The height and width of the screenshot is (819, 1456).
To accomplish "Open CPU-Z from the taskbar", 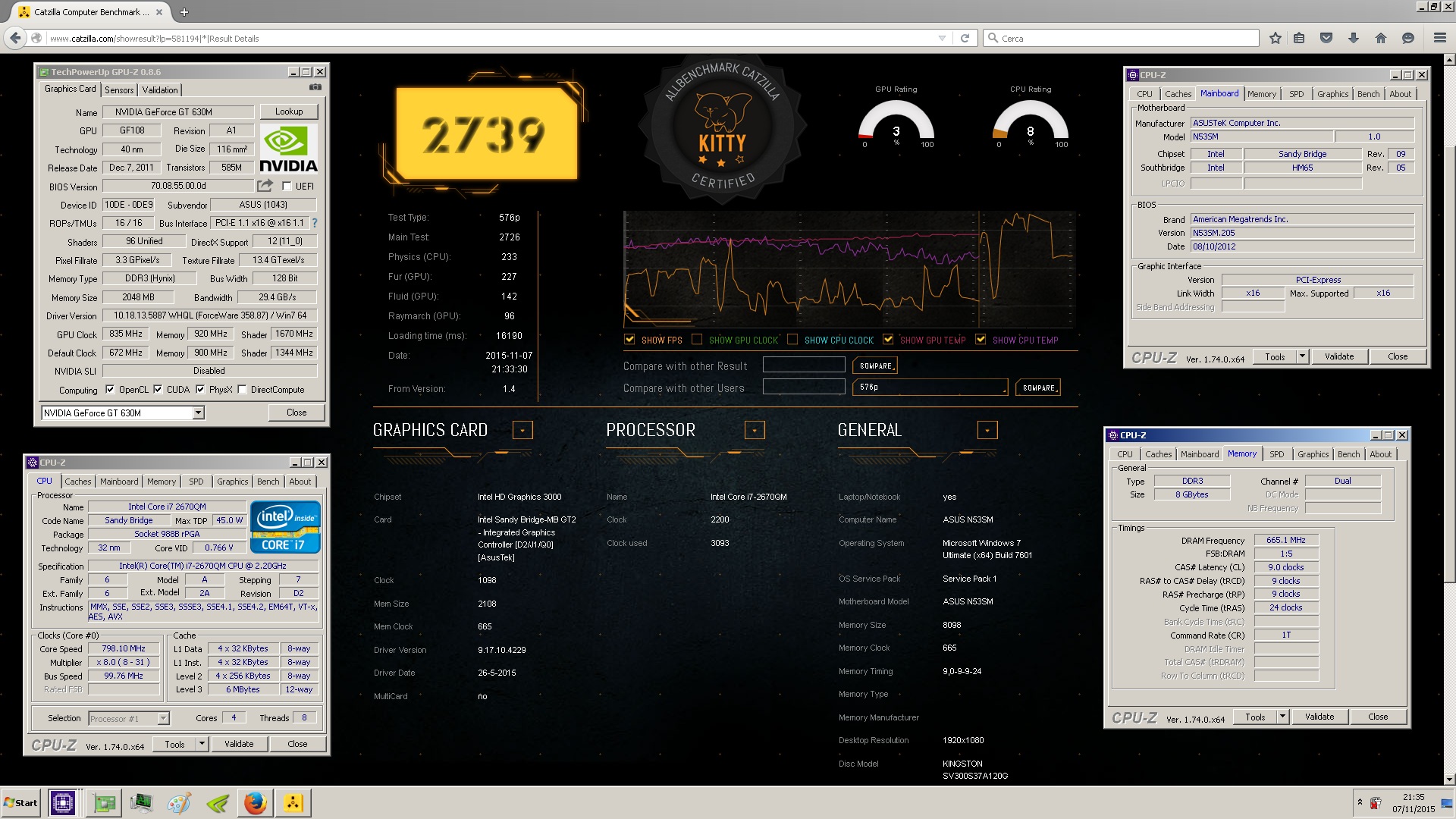I will 62,802.
